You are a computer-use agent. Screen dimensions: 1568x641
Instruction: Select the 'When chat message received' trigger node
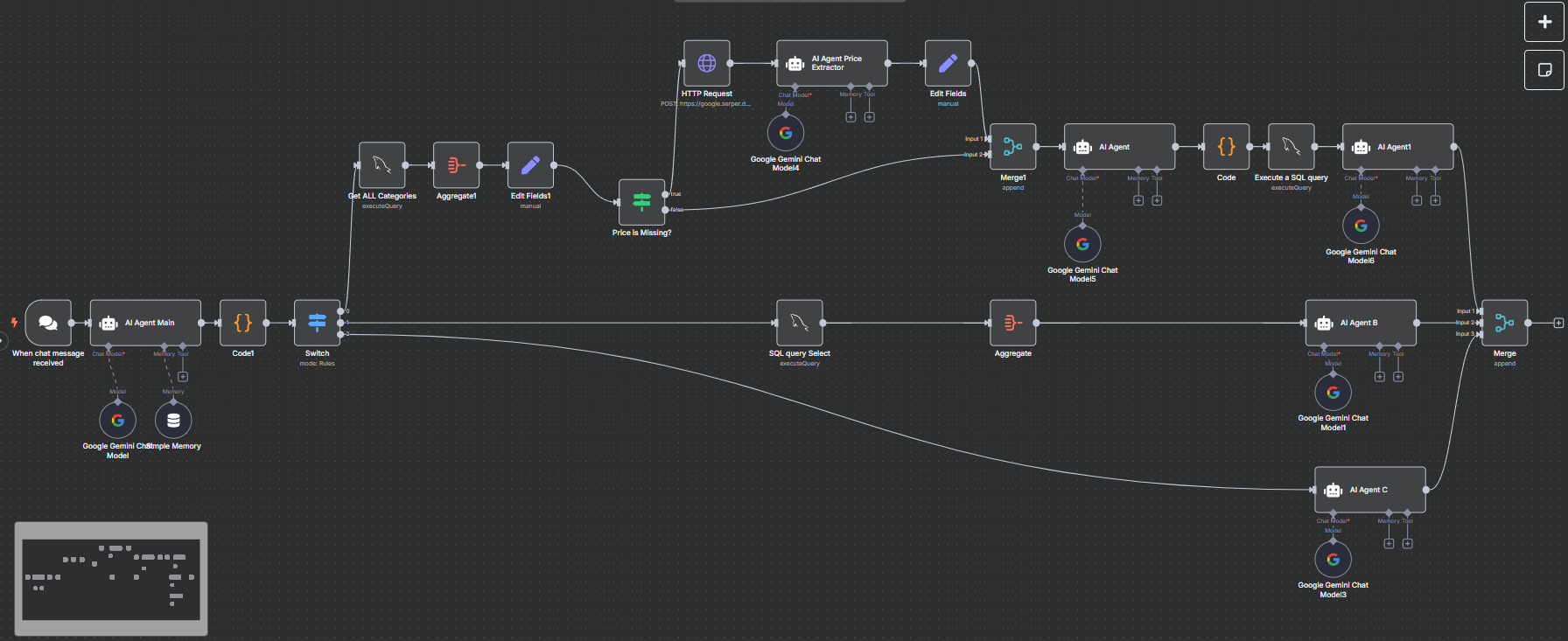point(48,323)
